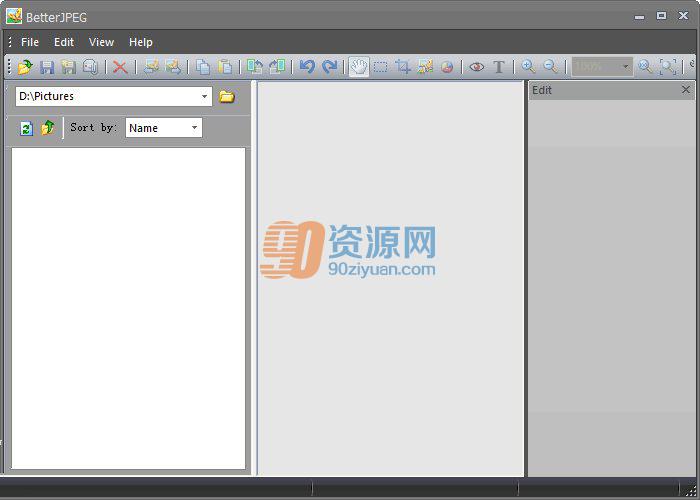The width and height of the screenshot is (700, 500).
Task: Click the up one folder icon
Action: tap(48, 128)
